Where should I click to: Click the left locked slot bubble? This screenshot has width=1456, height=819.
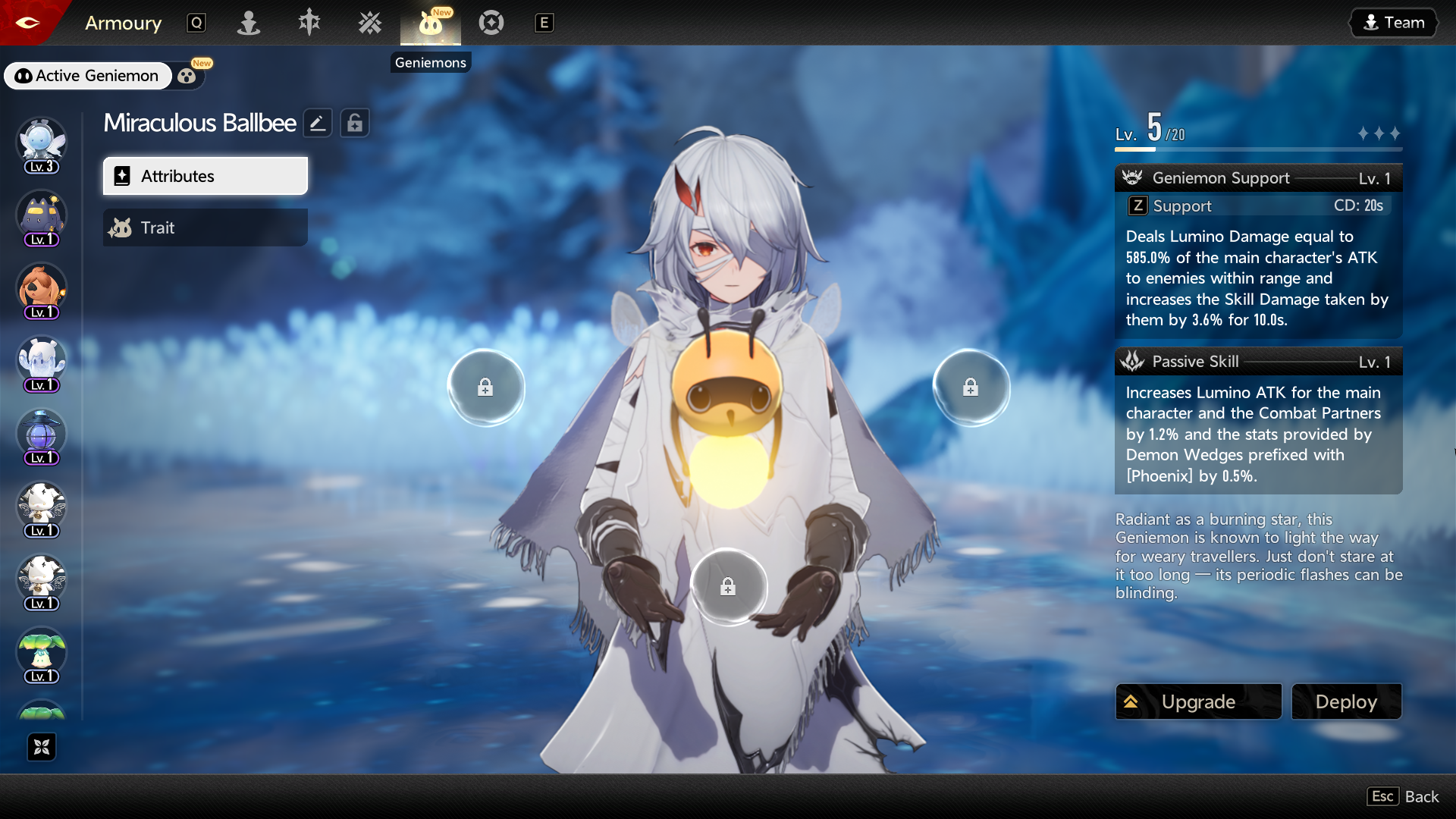(485, 388)
